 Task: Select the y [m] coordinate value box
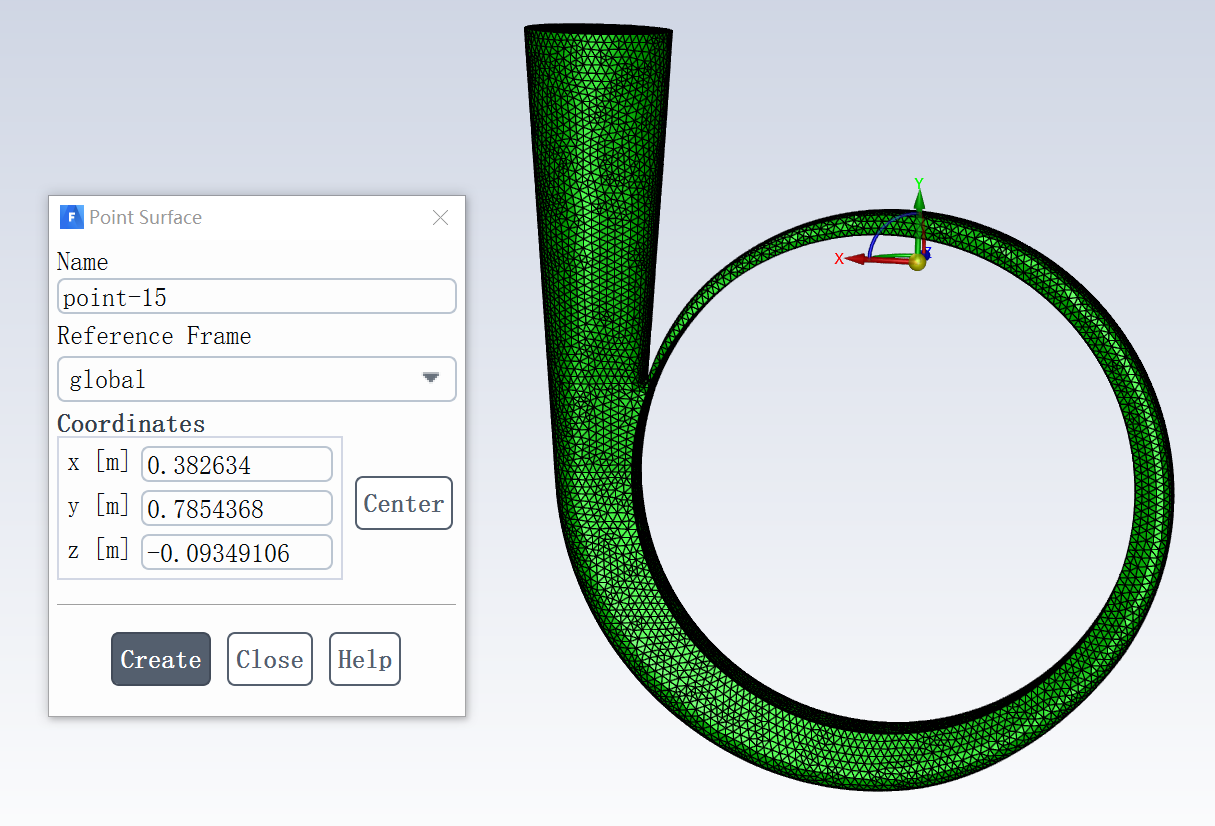click(x=236, y=508)
